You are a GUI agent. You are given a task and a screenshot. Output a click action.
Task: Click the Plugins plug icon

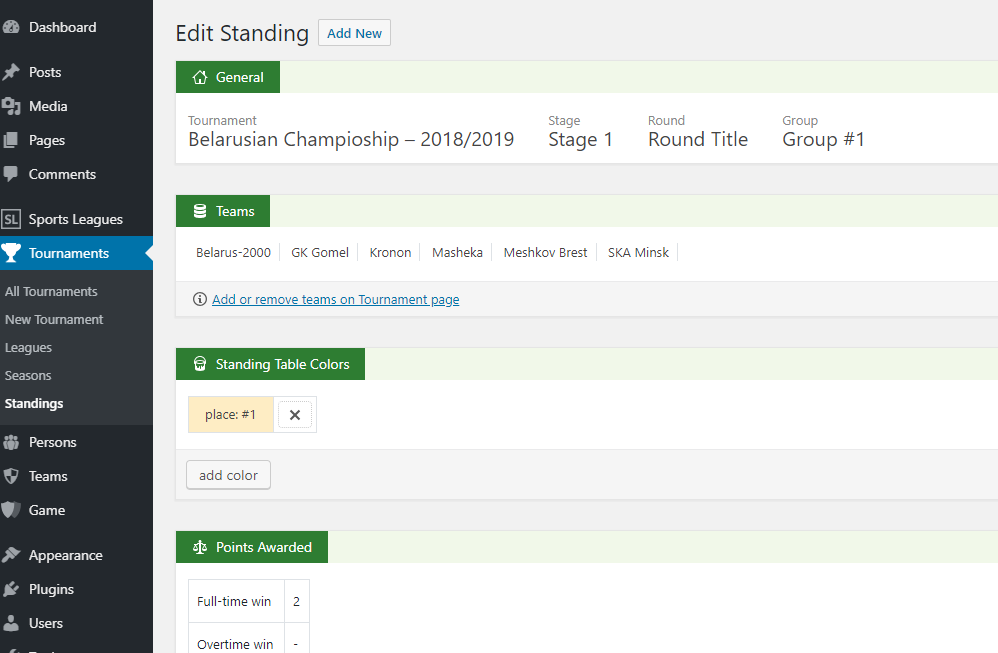click(11, 589)
